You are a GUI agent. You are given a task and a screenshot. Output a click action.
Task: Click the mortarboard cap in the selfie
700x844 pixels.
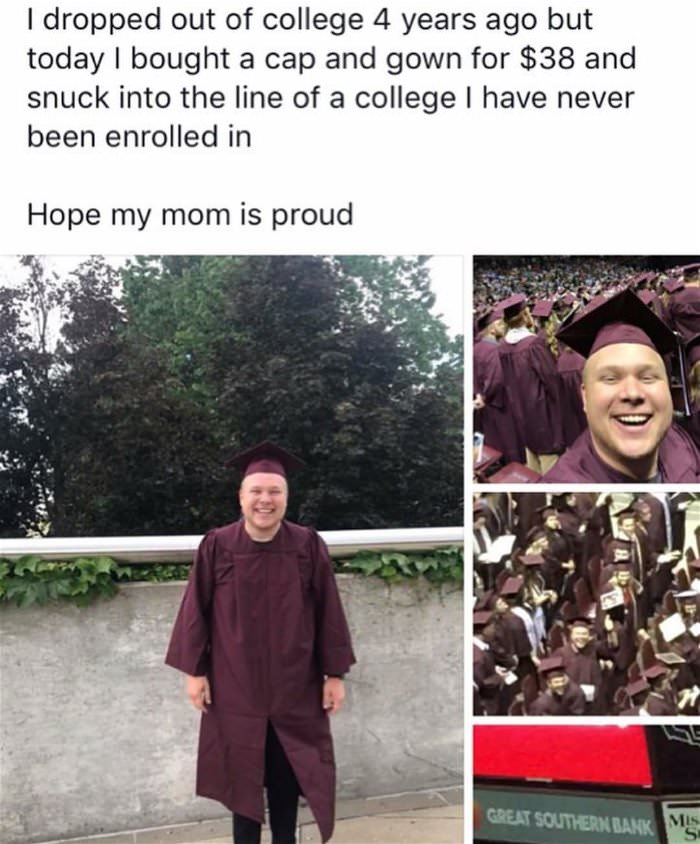(615, 323)
